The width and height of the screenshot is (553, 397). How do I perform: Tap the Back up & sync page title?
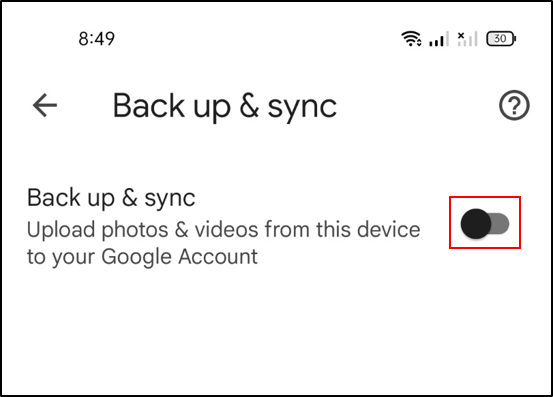click(225, 106)
